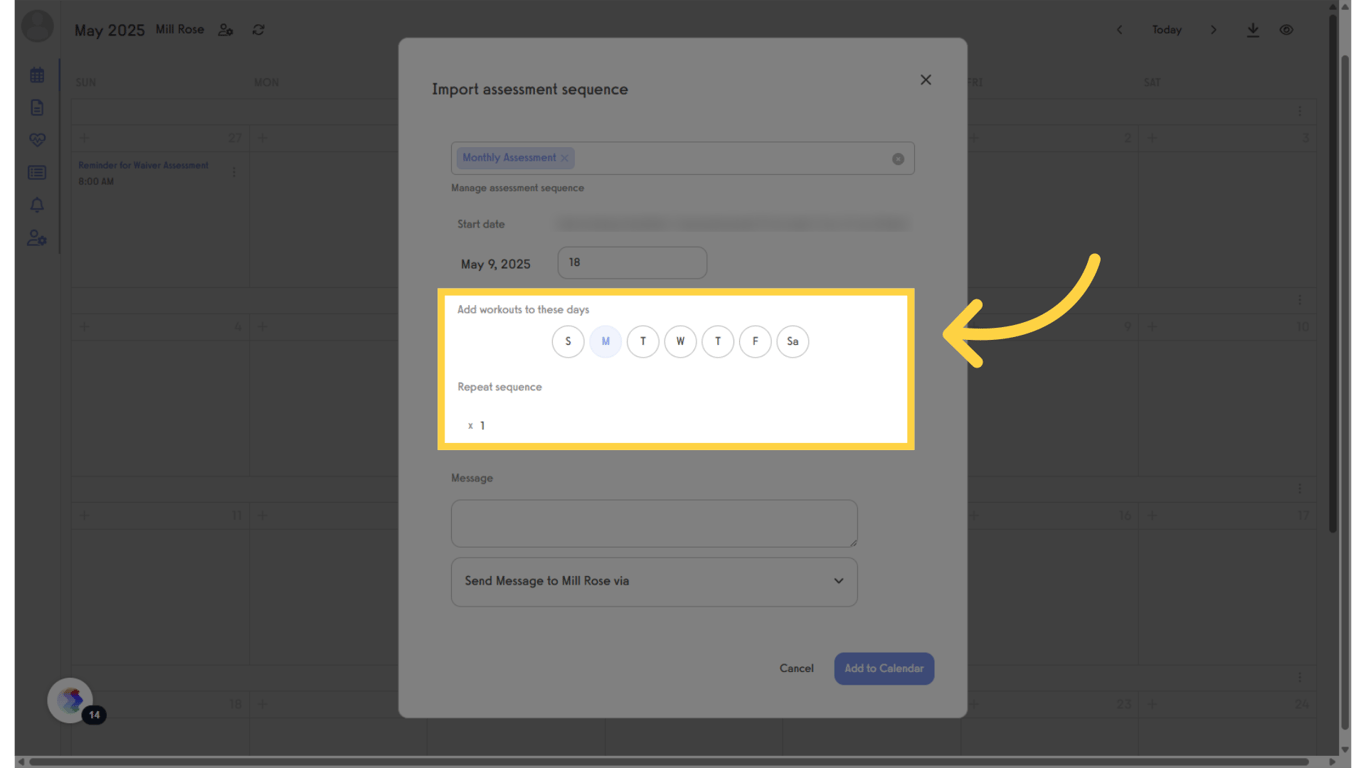
Task: Open the Documents section in the sidebar
Action: coord(37,107)
